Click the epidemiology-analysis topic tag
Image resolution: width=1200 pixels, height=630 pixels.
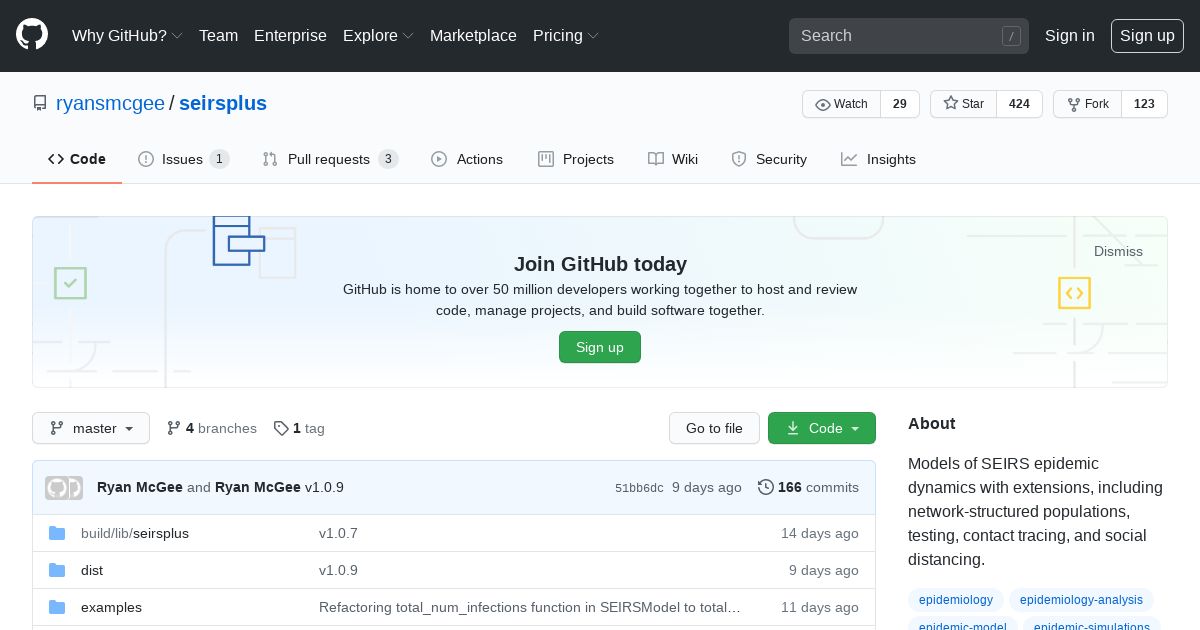tap(1081, 600)
